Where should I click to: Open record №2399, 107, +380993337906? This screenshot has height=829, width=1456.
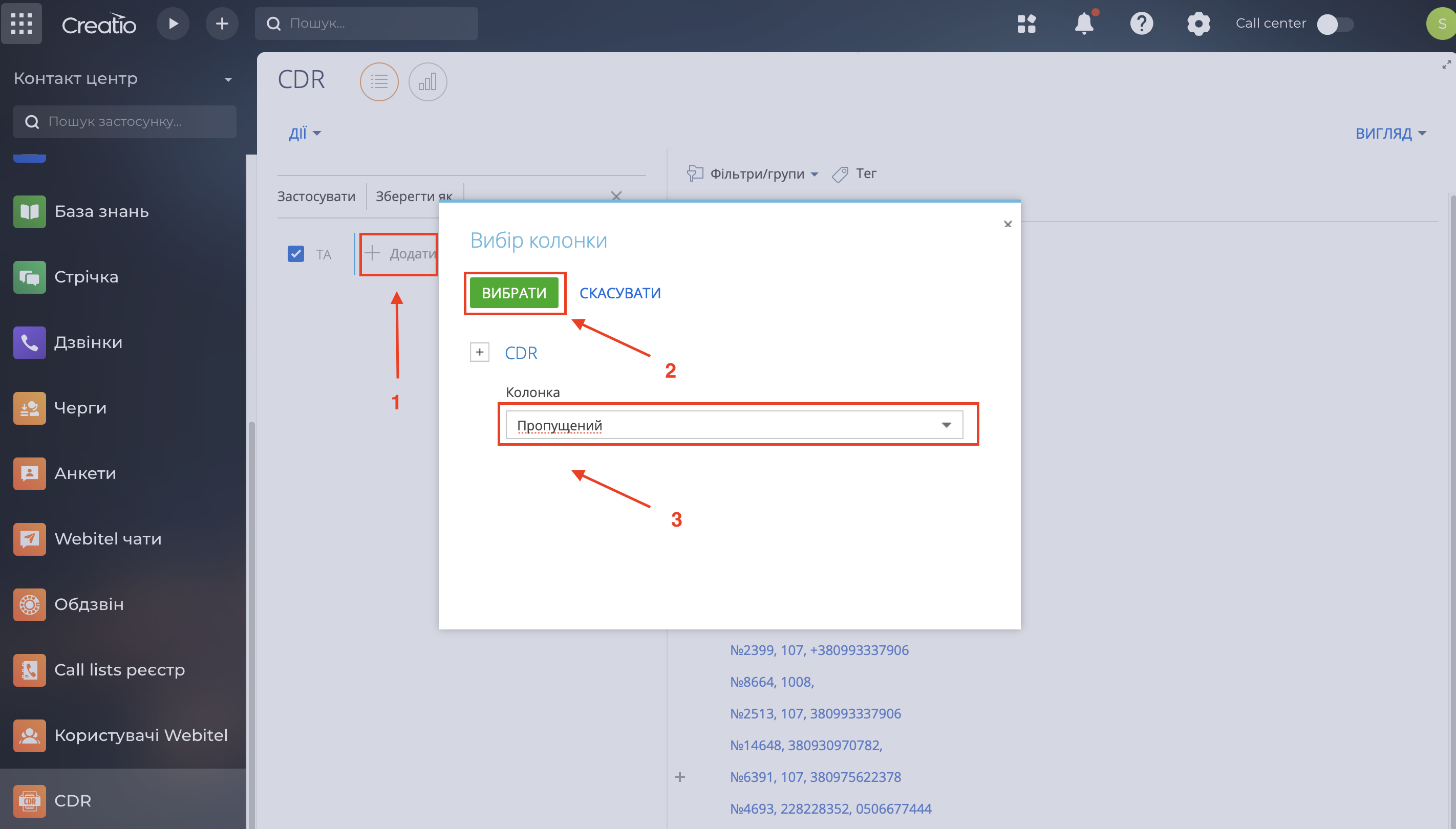(819, 650)
